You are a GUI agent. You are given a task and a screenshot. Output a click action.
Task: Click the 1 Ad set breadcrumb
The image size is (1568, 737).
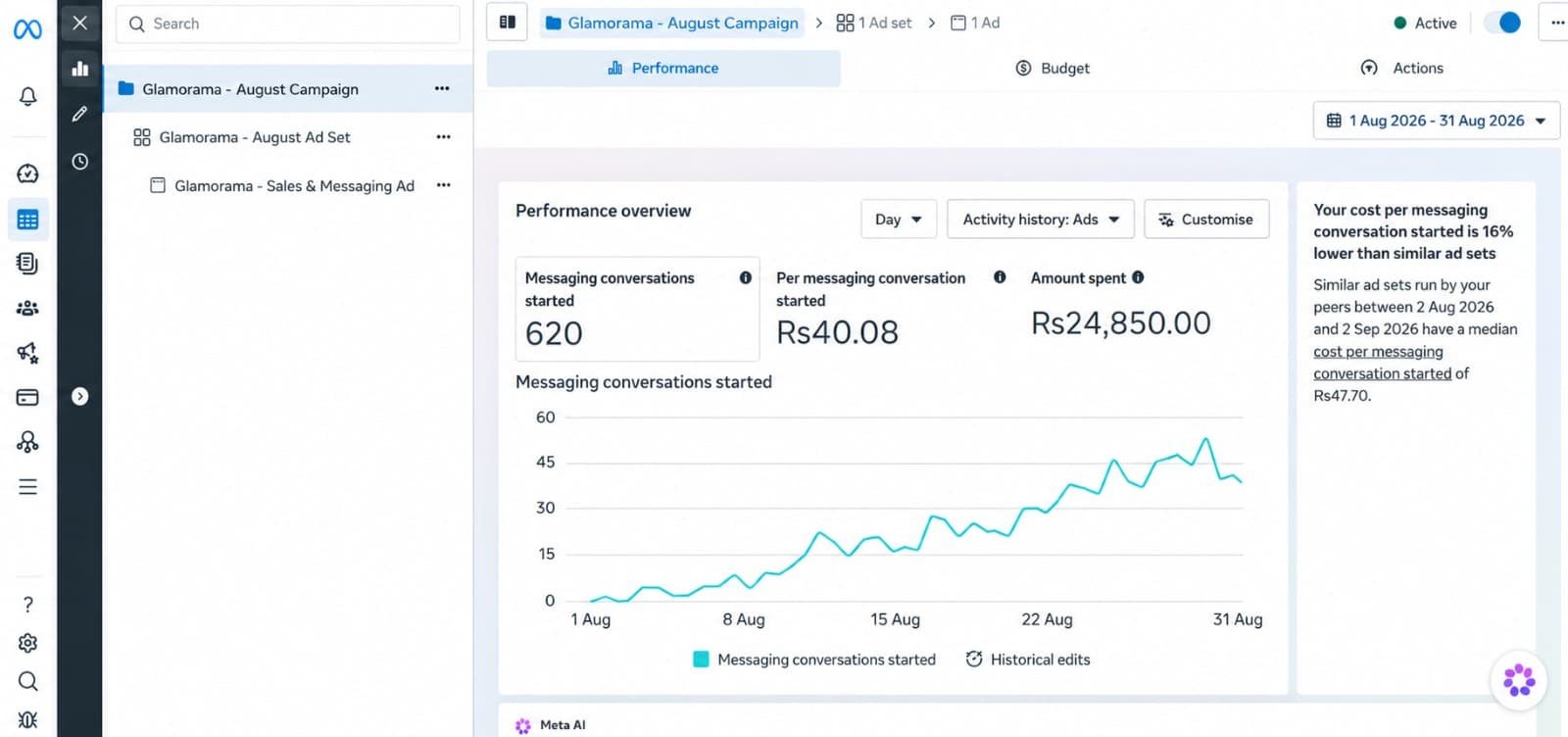click(874, 23)
